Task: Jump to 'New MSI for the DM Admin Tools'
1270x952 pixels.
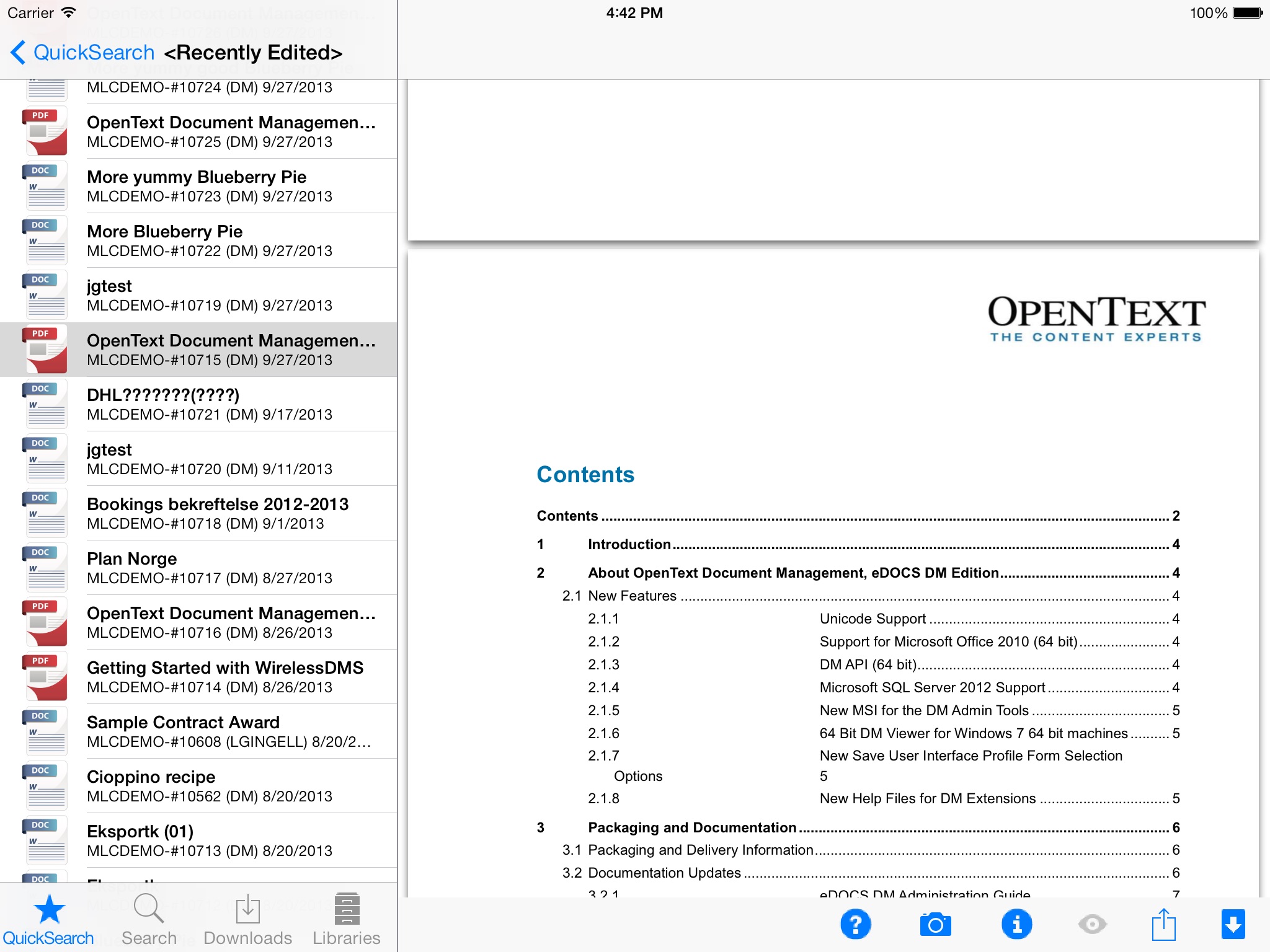Action: click(x=884, y=710)
